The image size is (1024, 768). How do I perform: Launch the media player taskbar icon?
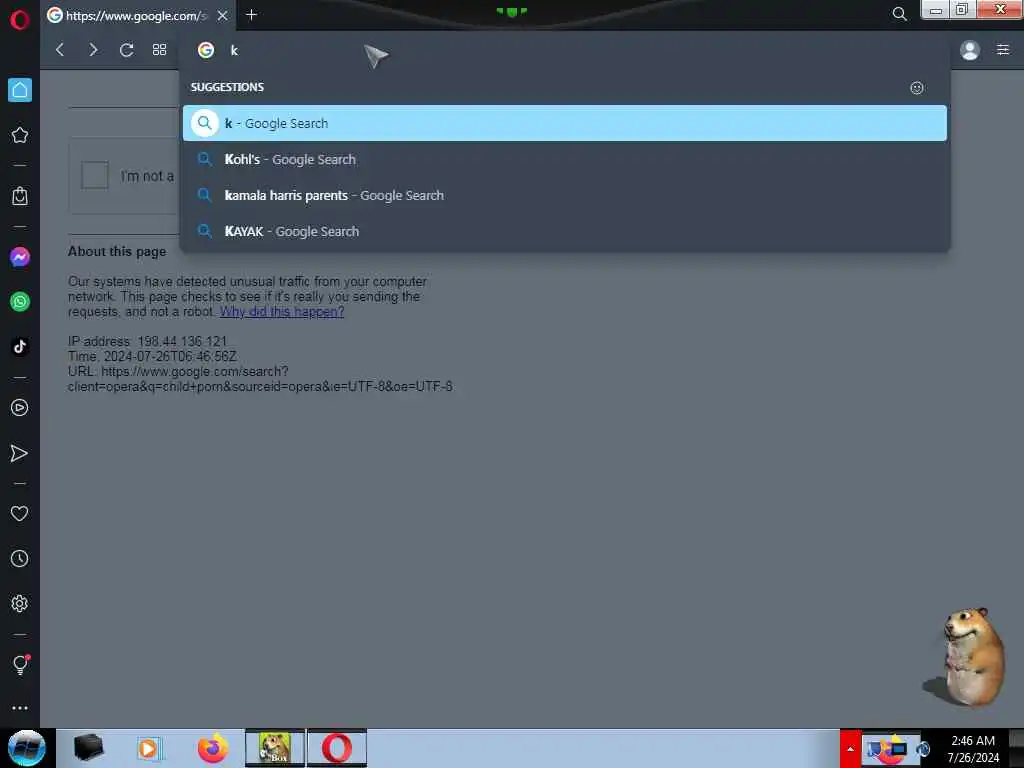(148, 748)
